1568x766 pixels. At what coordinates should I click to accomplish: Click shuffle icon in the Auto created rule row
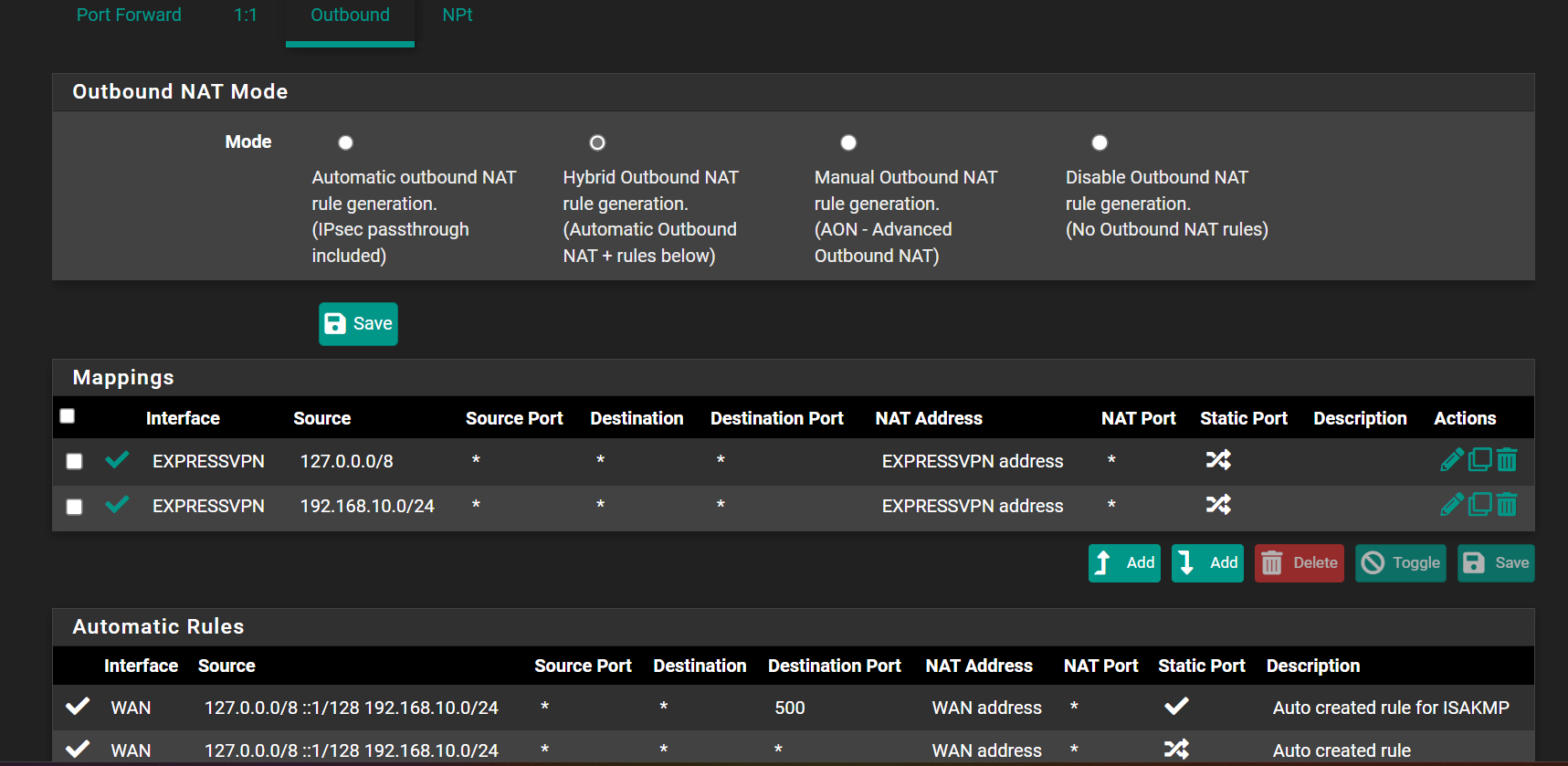pos(1176,749)
